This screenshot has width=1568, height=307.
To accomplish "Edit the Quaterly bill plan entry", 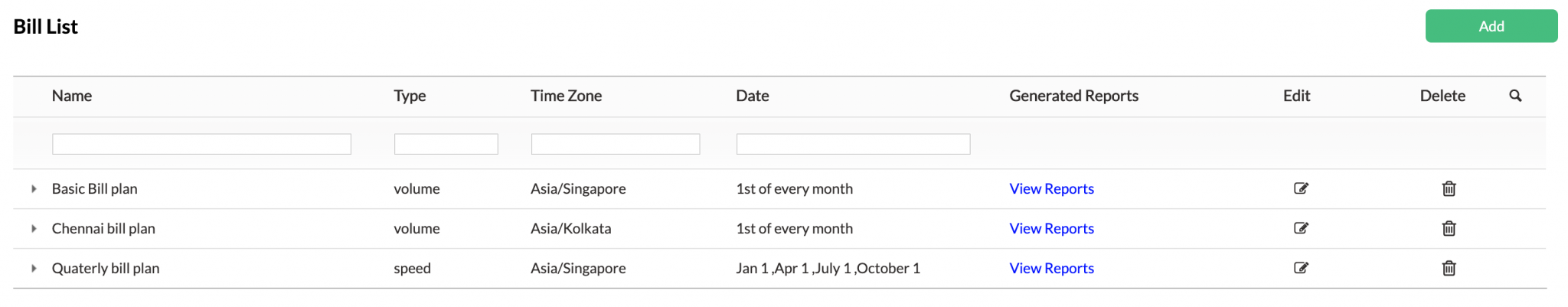I will click(x=1301, y=268).
